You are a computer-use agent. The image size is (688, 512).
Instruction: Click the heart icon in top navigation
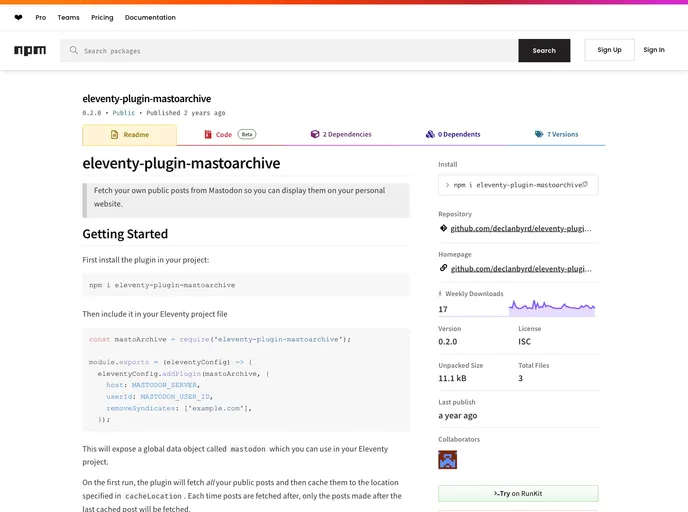[18, 18]
